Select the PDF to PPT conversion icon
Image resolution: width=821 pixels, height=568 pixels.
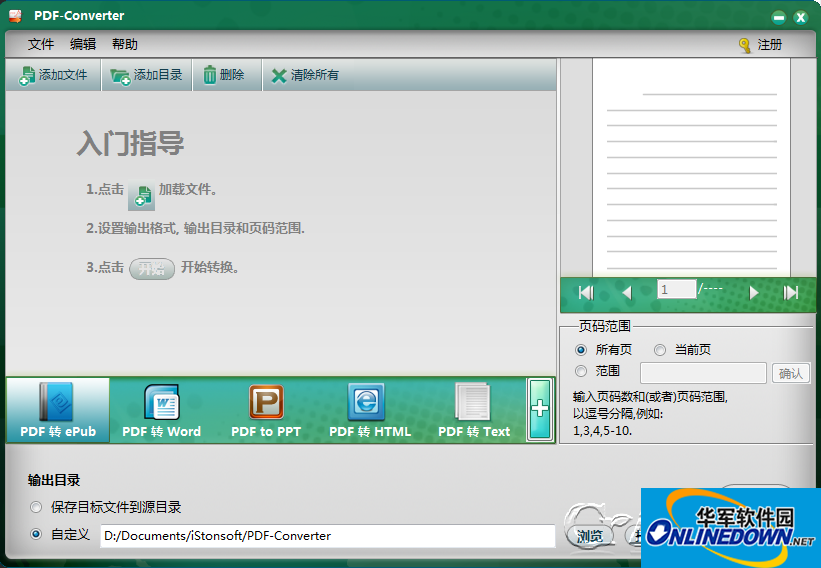pyautogui.click(x=266, y=410)
